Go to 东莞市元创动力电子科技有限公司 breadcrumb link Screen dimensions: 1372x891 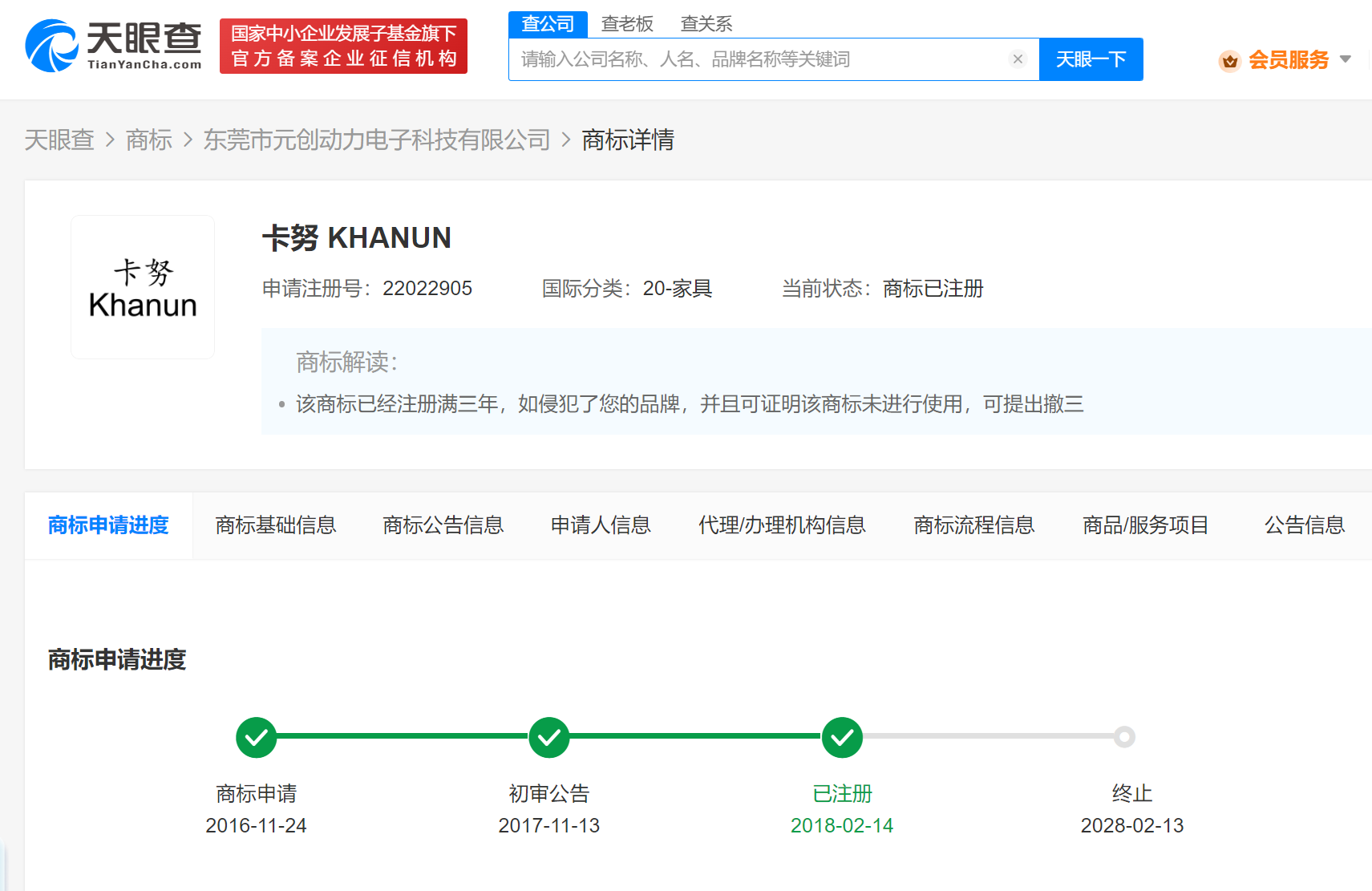376,140
